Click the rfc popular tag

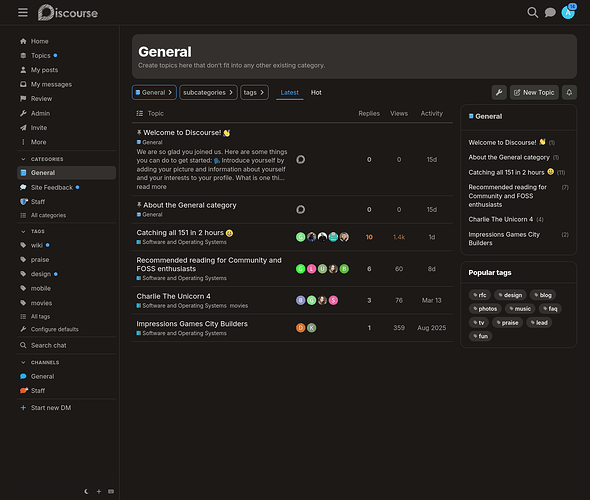point(479,295)
